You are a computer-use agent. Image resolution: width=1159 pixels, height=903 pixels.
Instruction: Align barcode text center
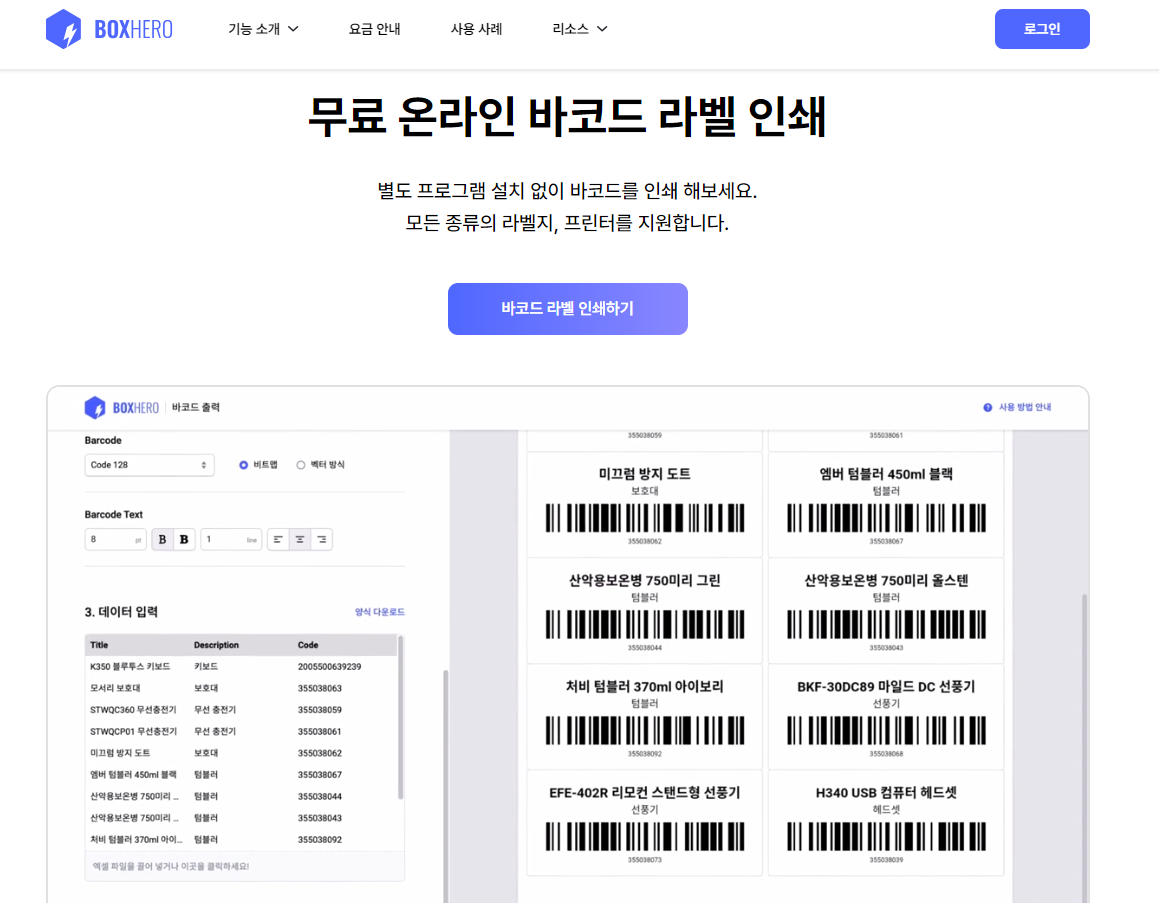[x=299, y=539]
